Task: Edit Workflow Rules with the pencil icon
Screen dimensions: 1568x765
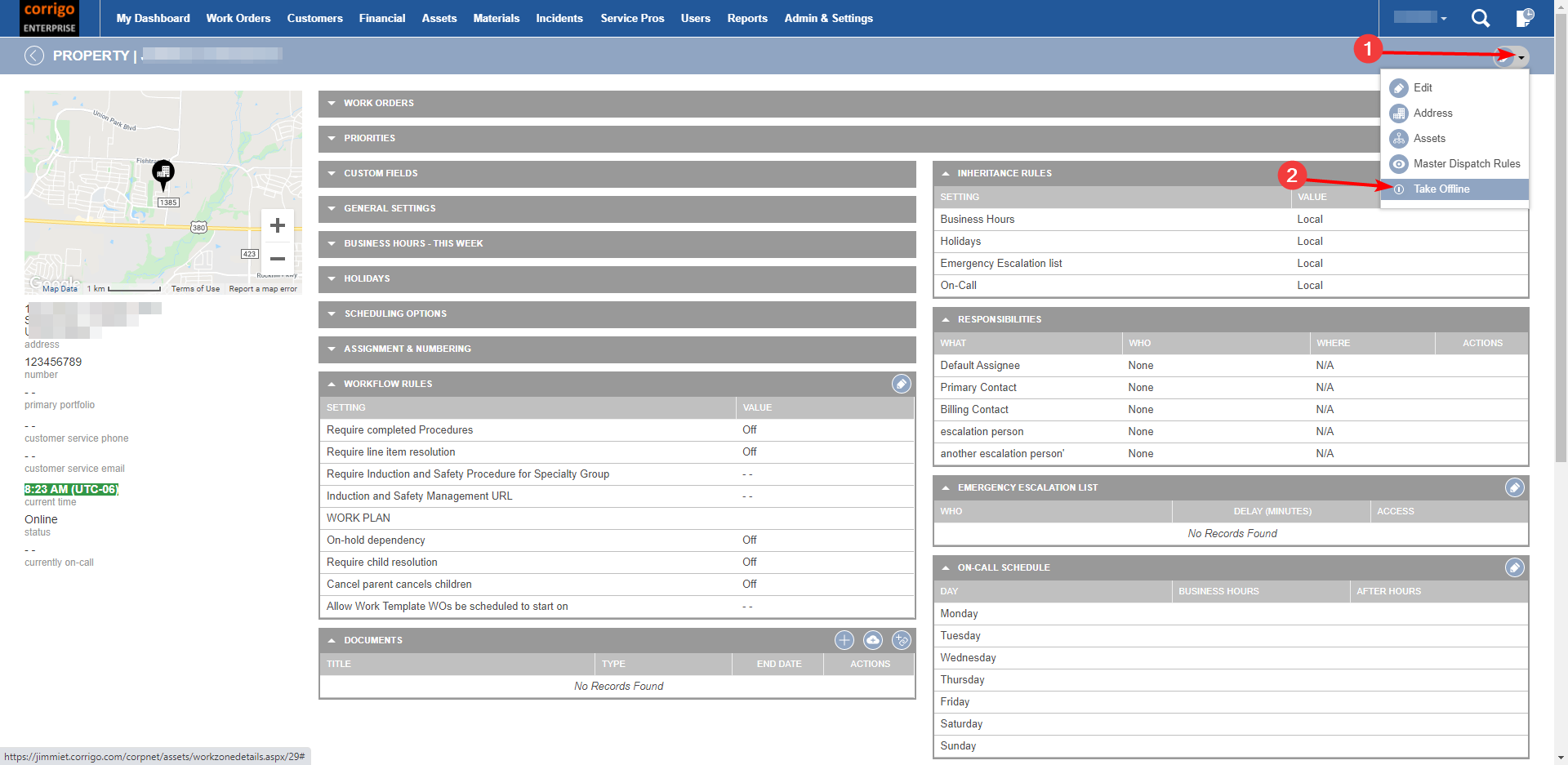Action: point(901,384)
